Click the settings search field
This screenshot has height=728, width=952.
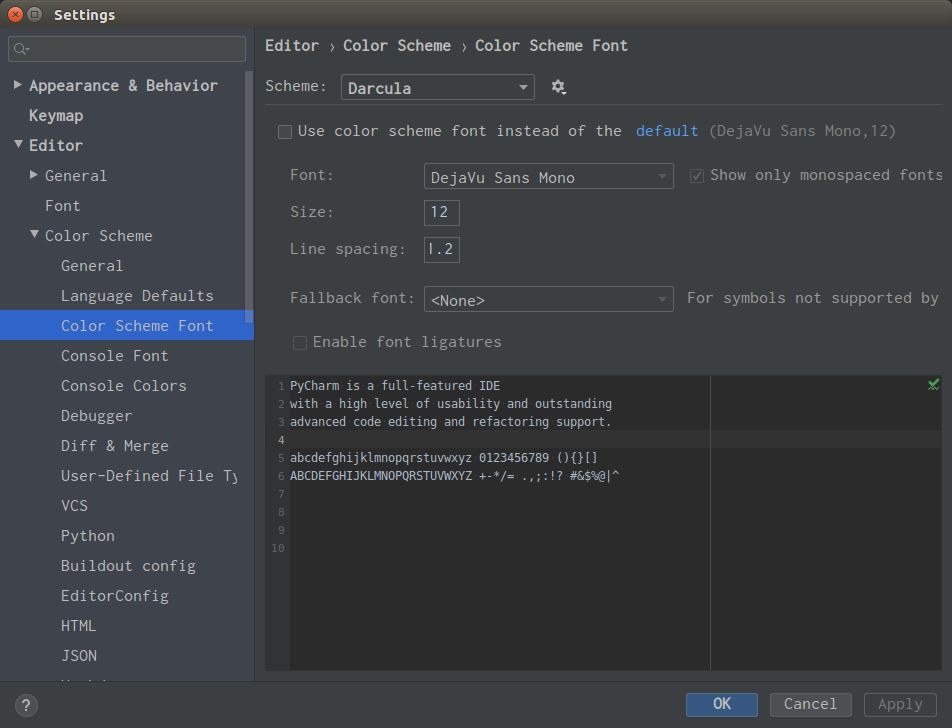[127, 49]
